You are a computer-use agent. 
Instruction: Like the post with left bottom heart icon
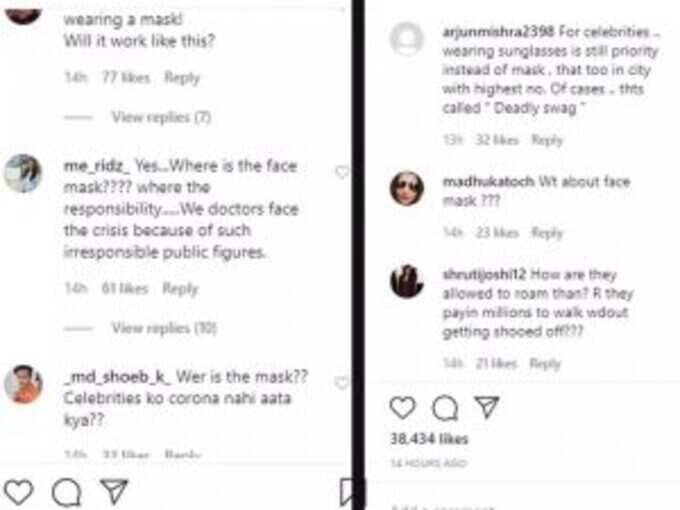(19, 492)
